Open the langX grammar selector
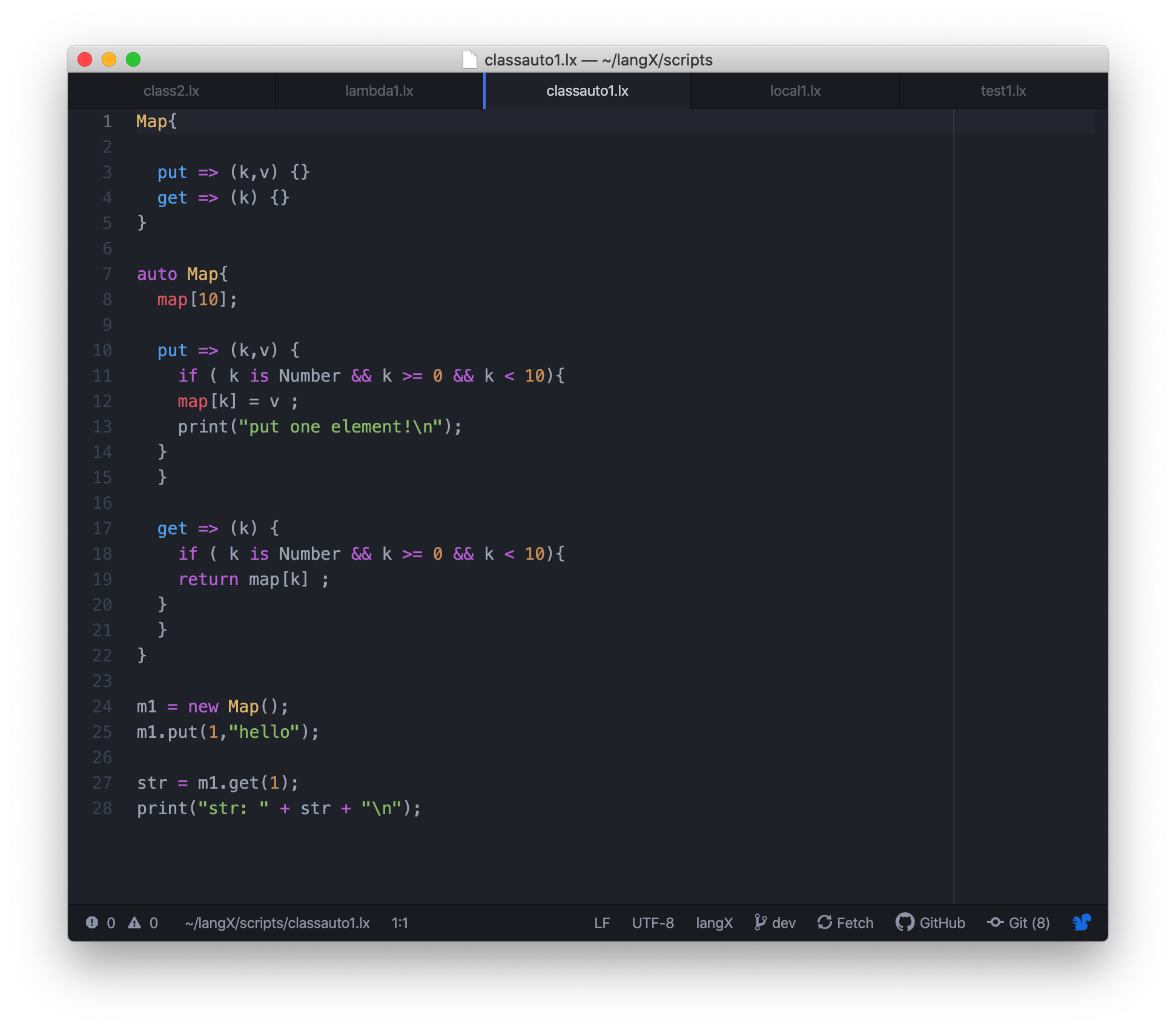Image resolution: width=1176 pixels, height=1031 pixels. (x=714, y=923)
